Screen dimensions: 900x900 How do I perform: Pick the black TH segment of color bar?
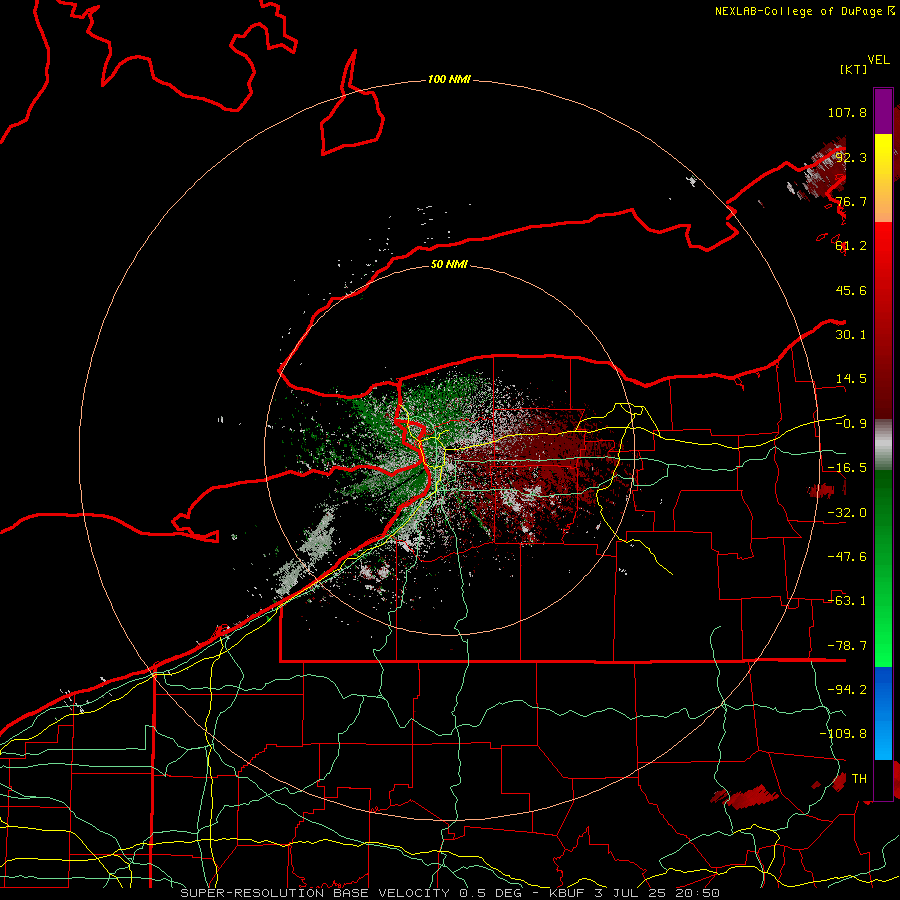(x=883, y=779)
